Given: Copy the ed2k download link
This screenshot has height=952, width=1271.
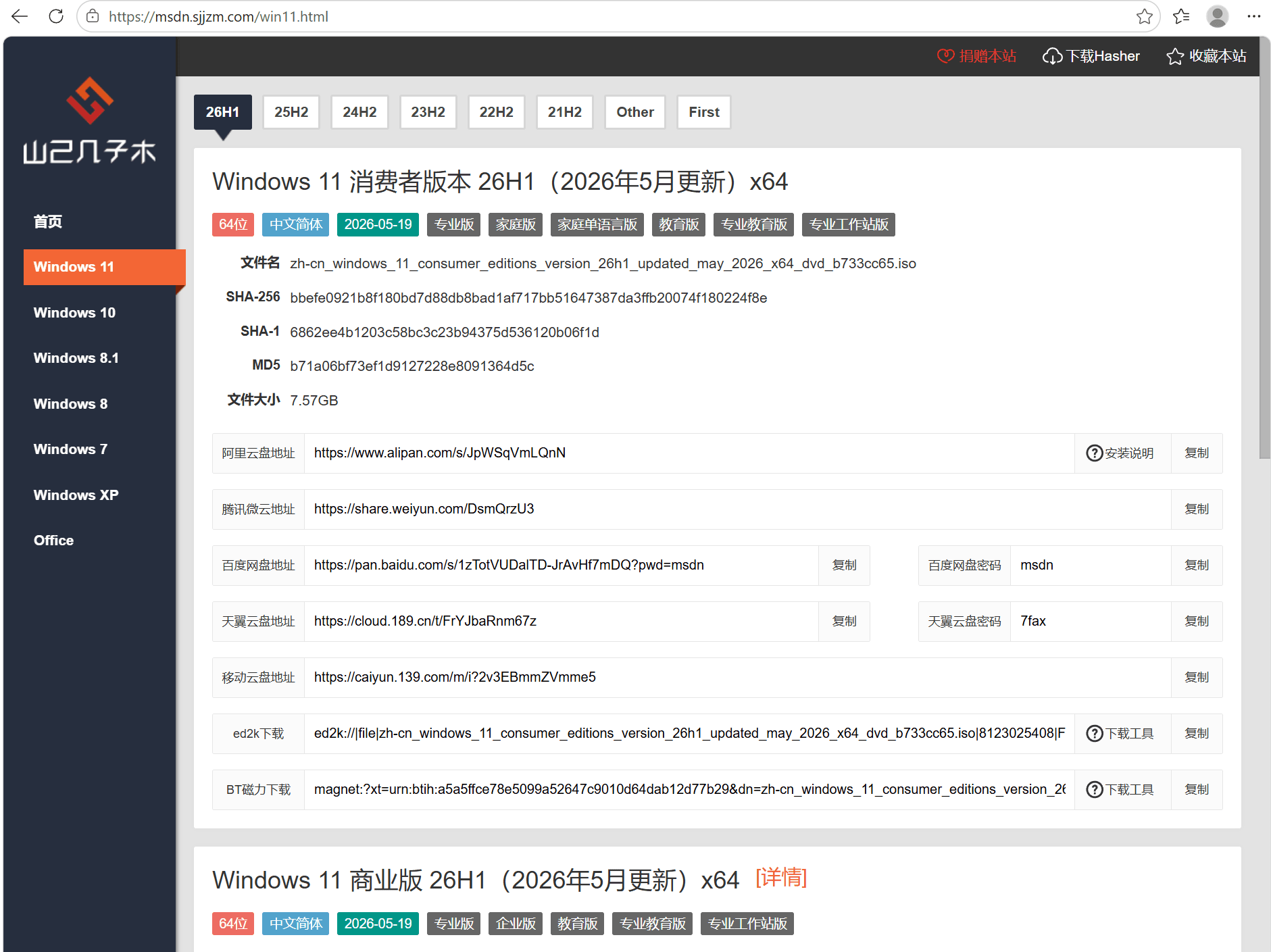Looking at the screenshot, I should click(1197, 734).
